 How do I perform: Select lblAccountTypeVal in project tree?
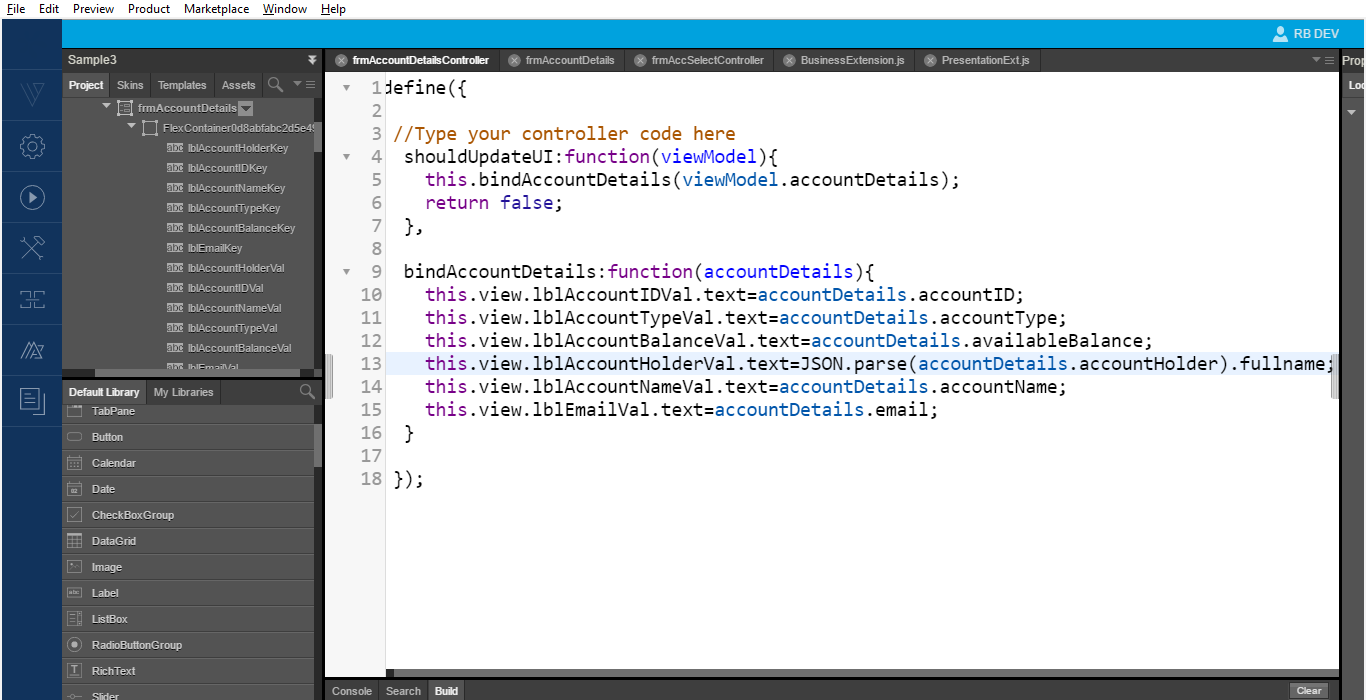232,328
